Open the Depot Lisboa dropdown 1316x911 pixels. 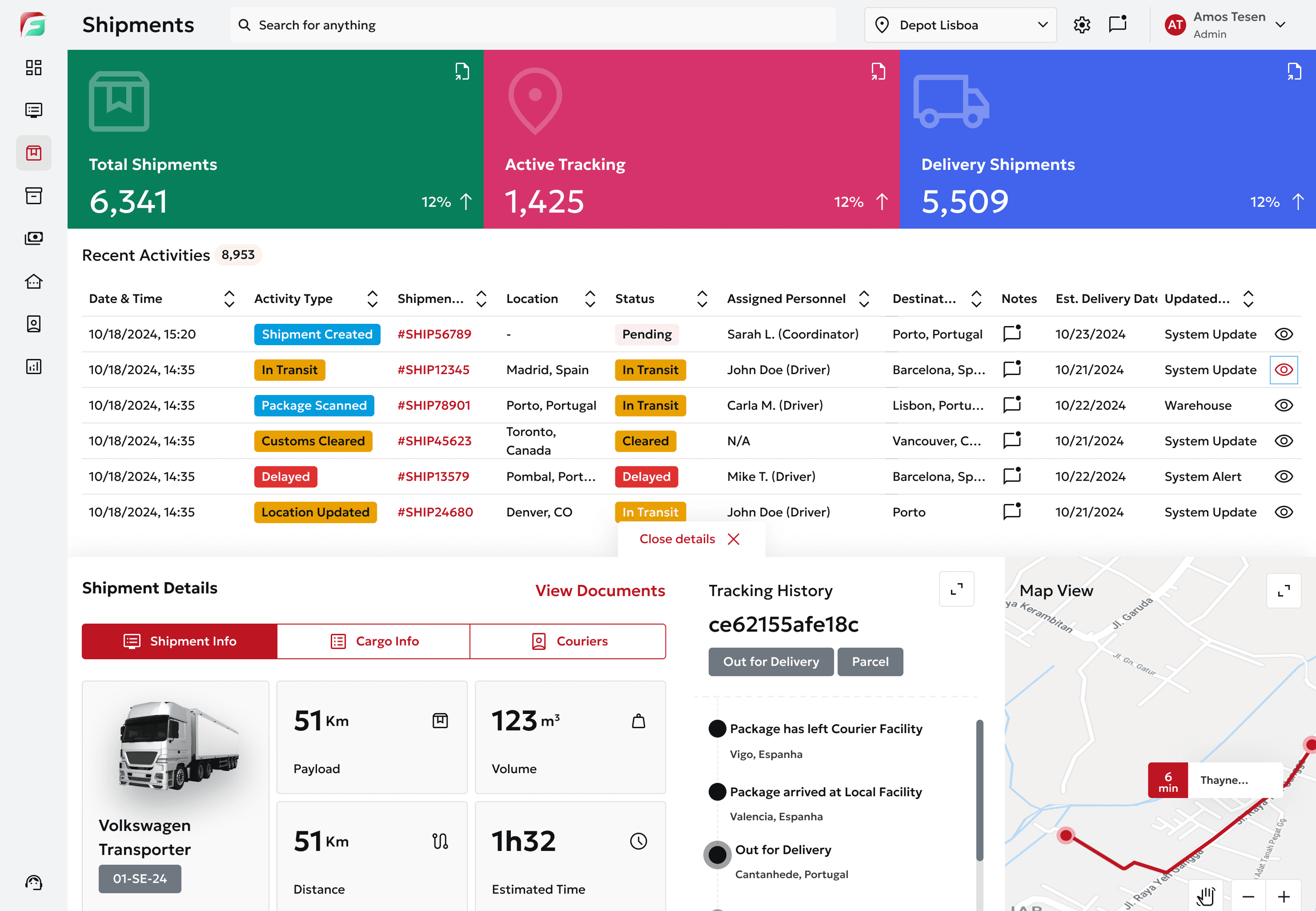click(x=961, y=25)
